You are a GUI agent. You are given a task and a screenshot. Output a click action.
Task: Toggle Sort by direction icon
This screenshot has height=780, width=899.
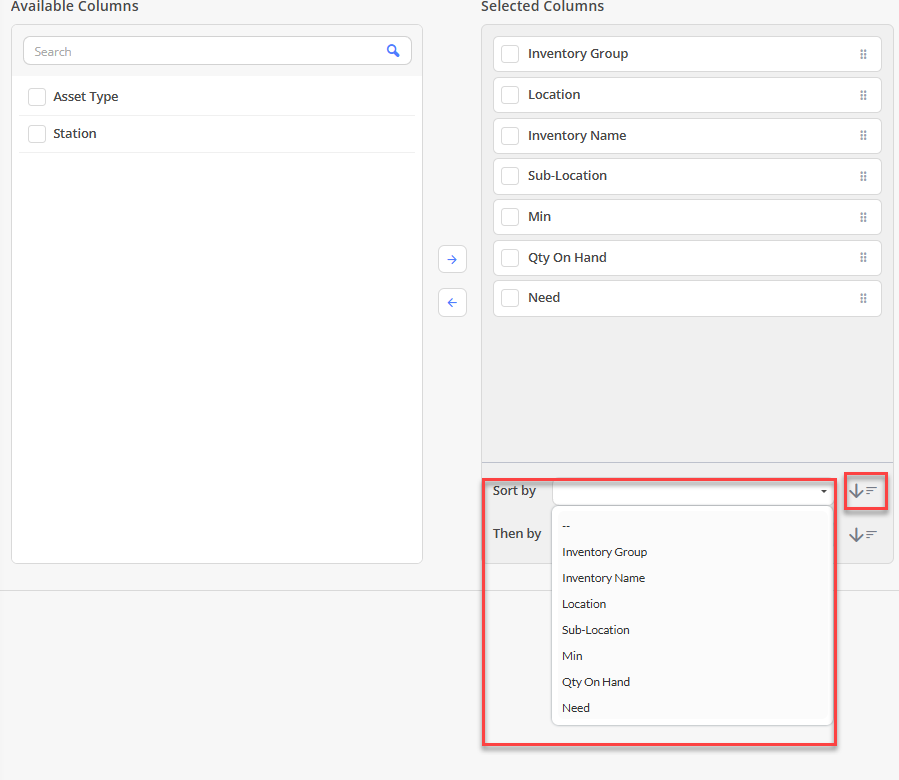863,490
